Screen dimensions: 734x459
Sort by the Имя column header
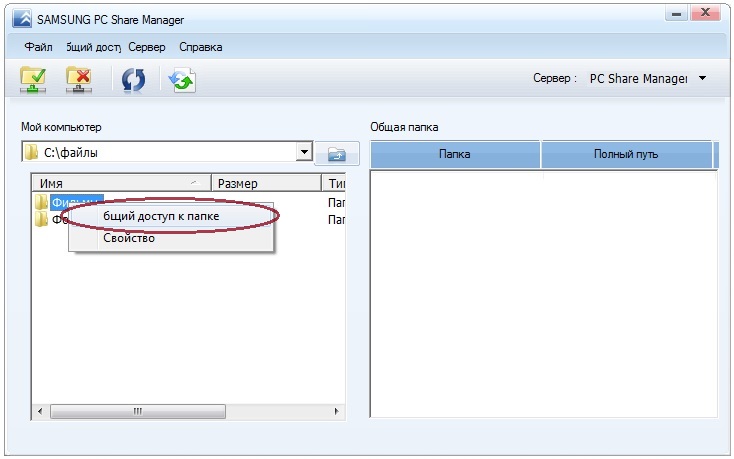[122, 183]
